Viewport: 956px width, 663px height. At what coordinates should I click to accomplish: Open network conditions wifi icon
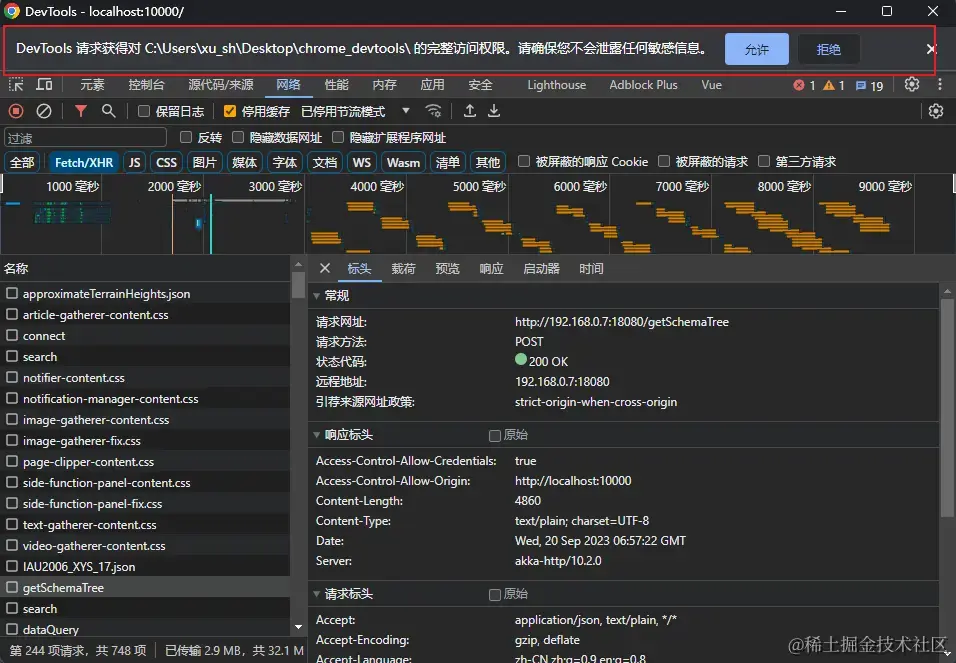click(x=433, y=111)
